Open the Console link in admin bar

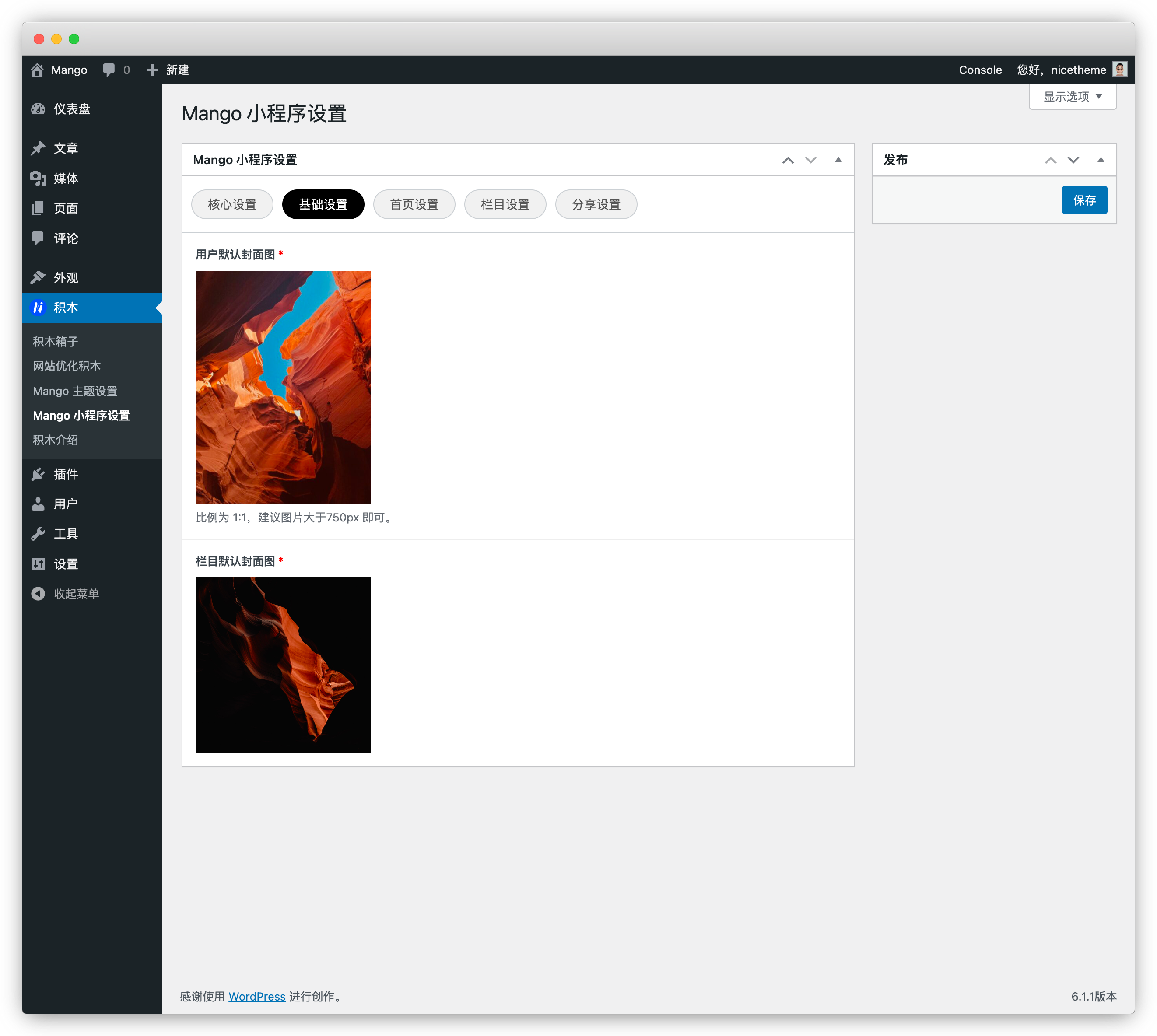tap(981, 70)
